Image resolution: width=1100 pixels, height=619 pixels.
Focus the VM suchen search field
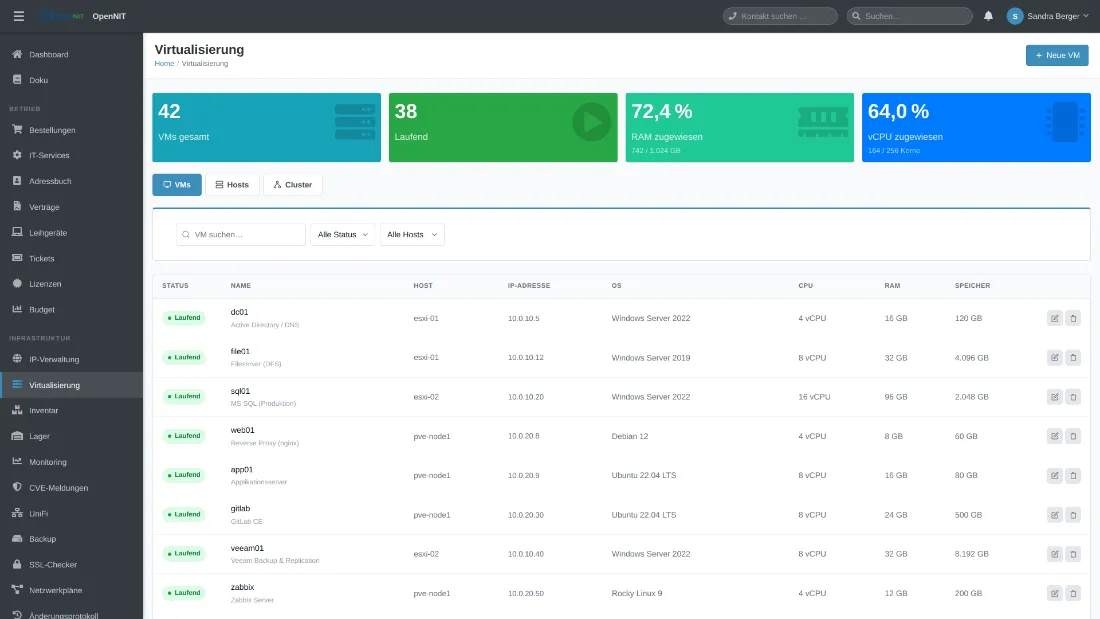coord(241,234)
